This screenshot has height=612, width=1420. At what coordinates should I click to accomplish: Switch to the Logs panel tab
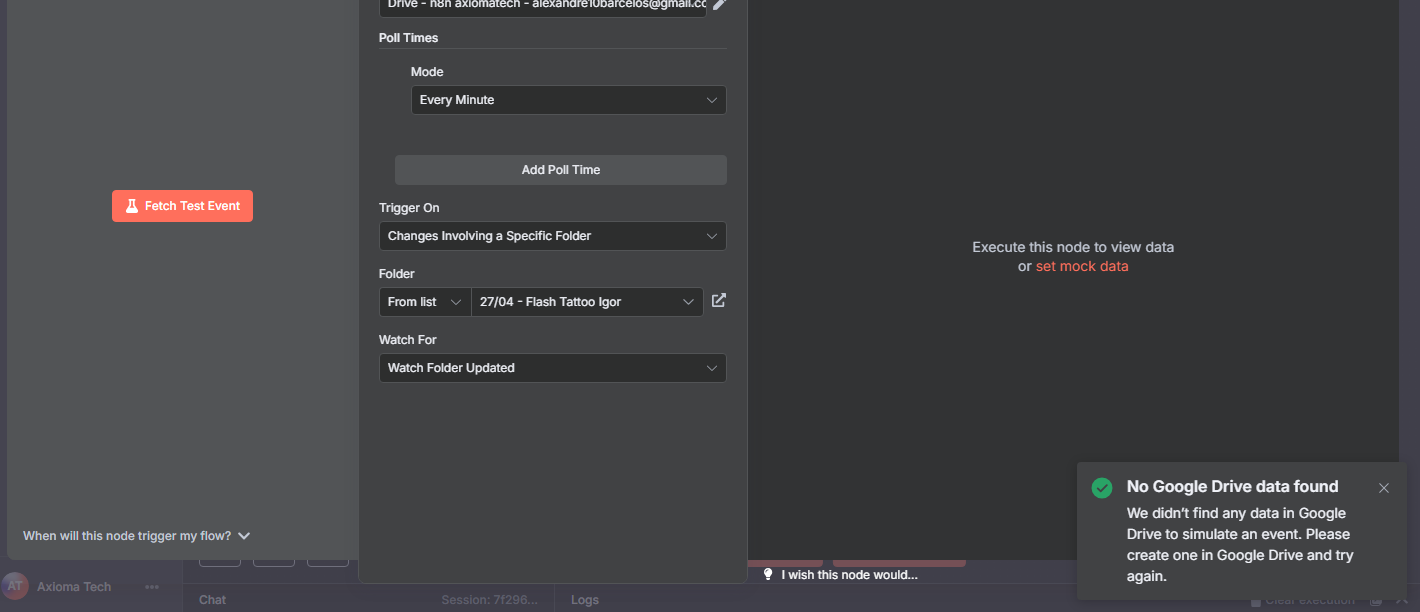585,600
